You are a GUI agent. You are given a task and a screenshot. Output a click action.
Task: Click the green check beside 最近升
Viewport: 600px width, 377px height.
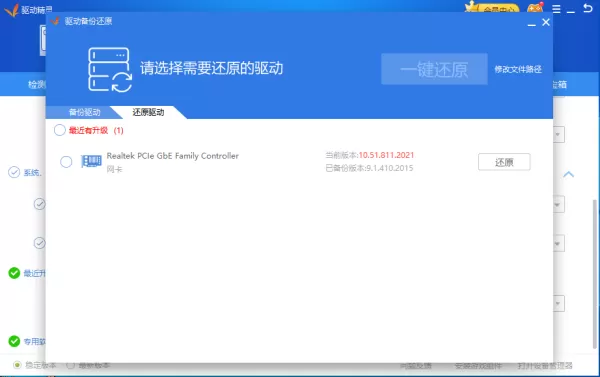(14, 273)
